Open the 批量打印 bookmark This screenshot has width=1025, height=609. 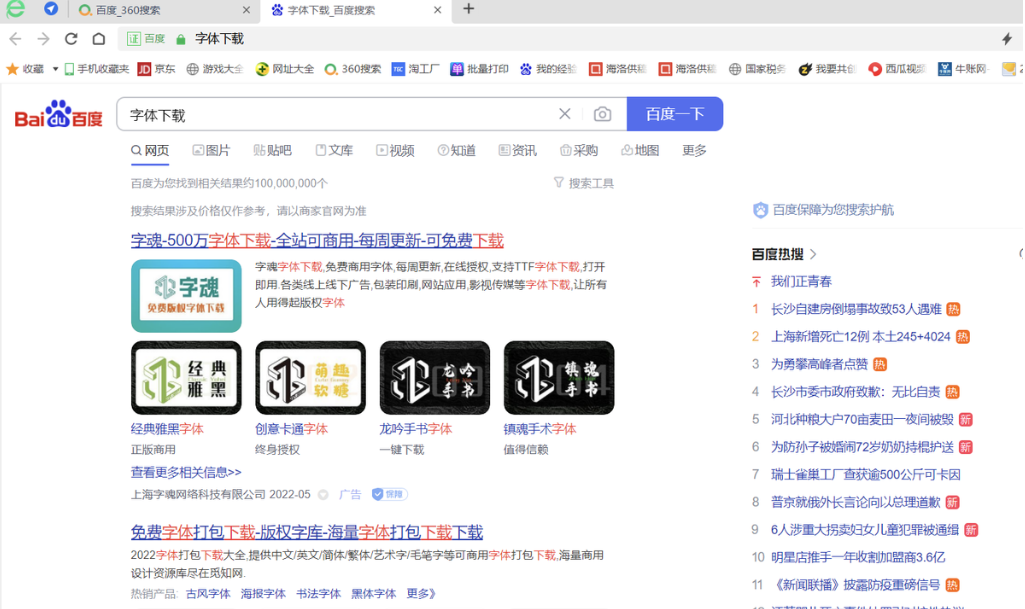pos(479,69)
